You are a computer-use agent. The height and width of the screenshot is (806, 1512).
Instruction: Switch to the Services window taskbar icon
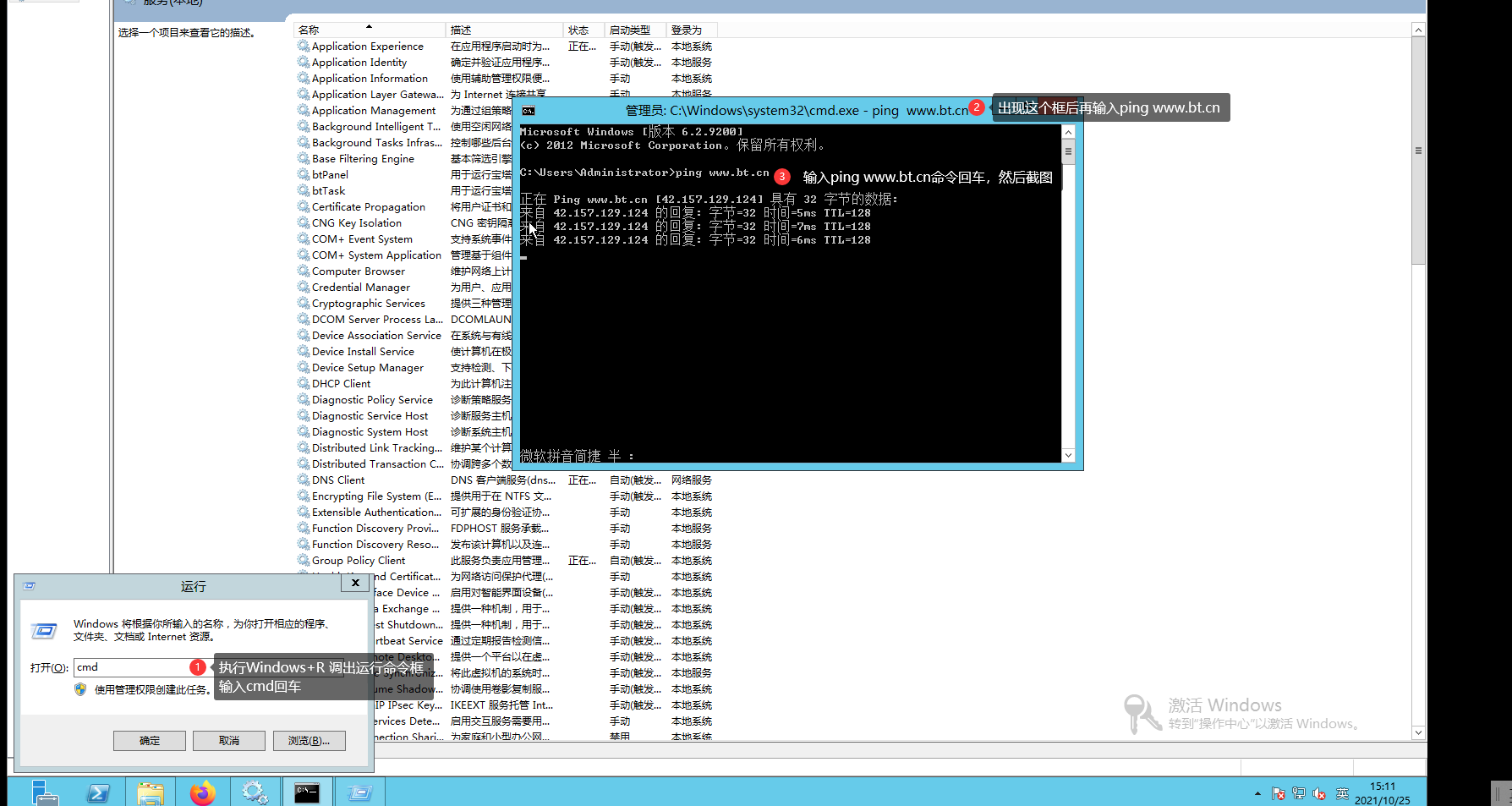[255, 792]
